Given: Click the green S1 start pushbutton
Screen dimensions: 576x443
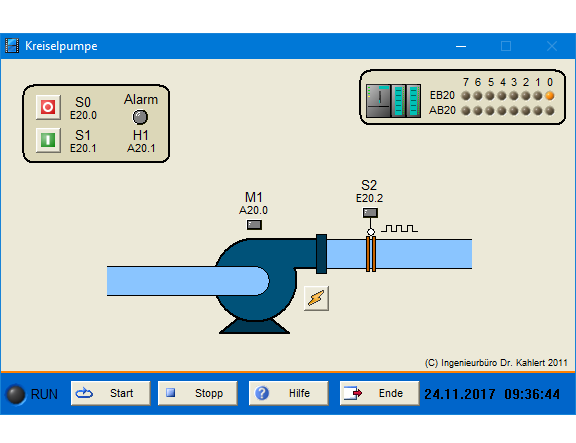Looking at the screenshot, I should click(x=48, y=140).
